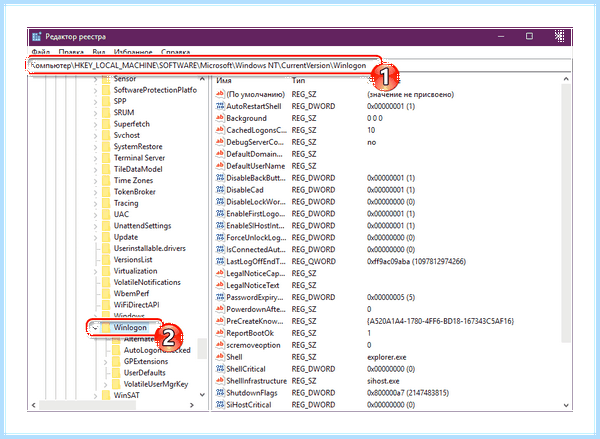600x439 pixels.
Task: Click the WinSAT folder icon
Action: click(106, 395)
